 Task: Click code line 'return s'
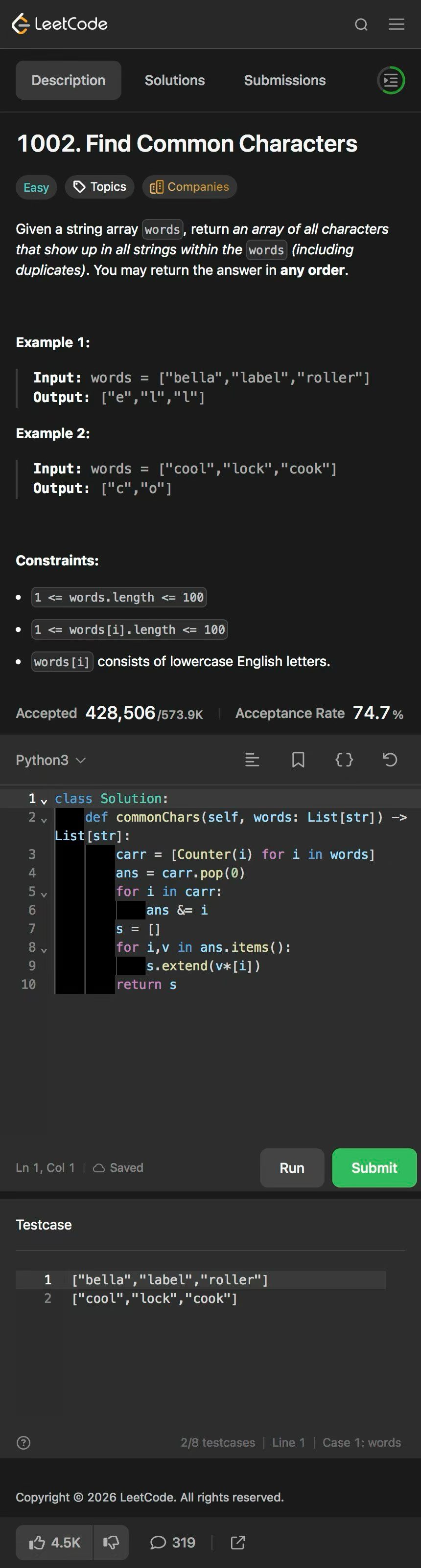146,984
